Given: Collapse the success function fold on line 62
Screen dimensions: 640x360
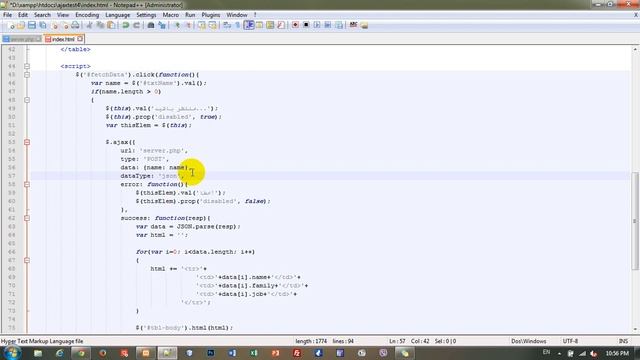Looking at the screenshot, I should click(x=27, y=218).
